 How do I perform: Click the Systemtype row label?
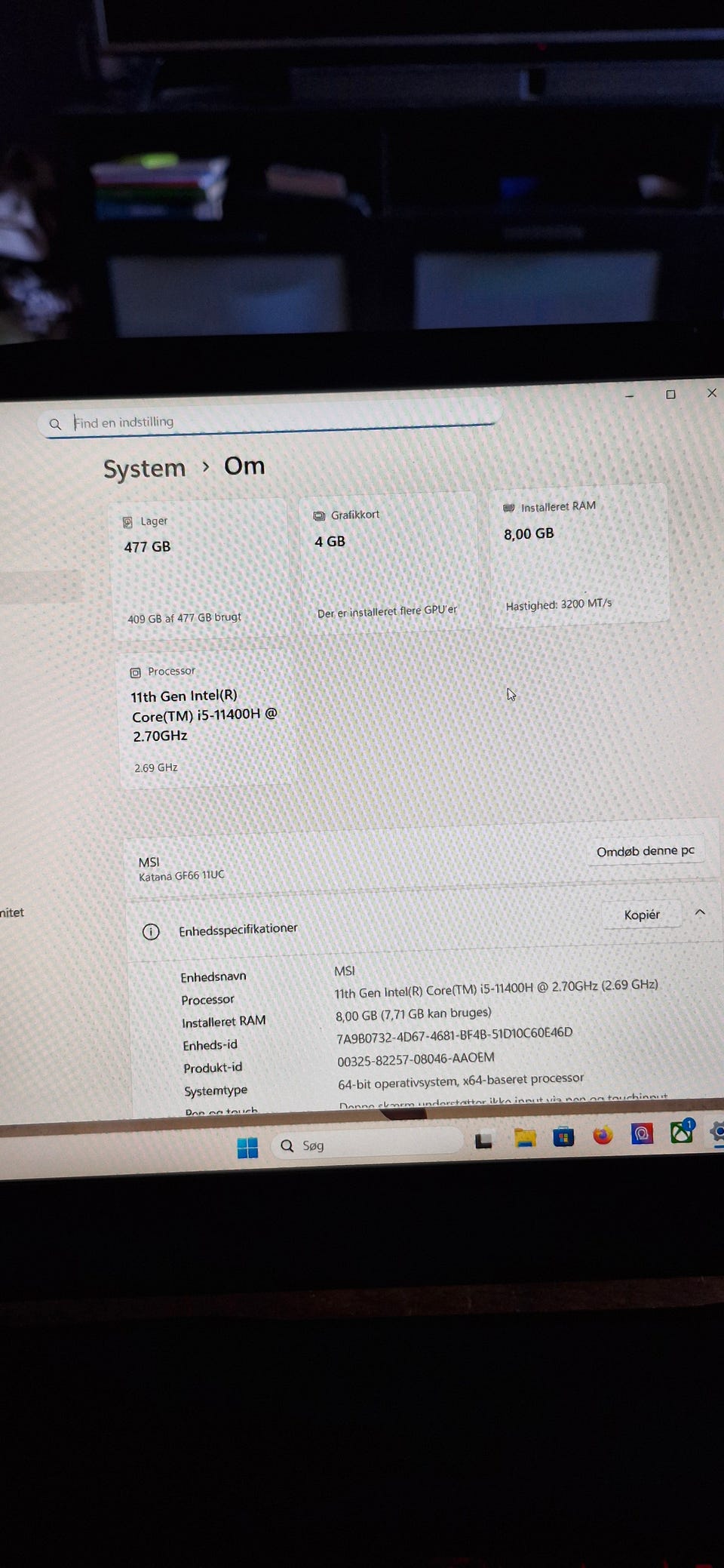pyautogui.click(x=216, y=1090)
